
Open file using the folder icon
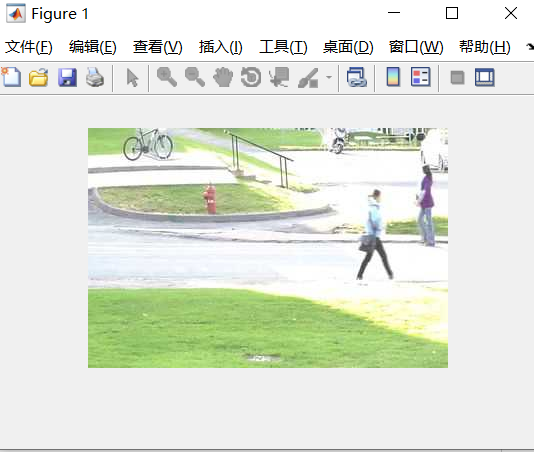tap(38, 77)
